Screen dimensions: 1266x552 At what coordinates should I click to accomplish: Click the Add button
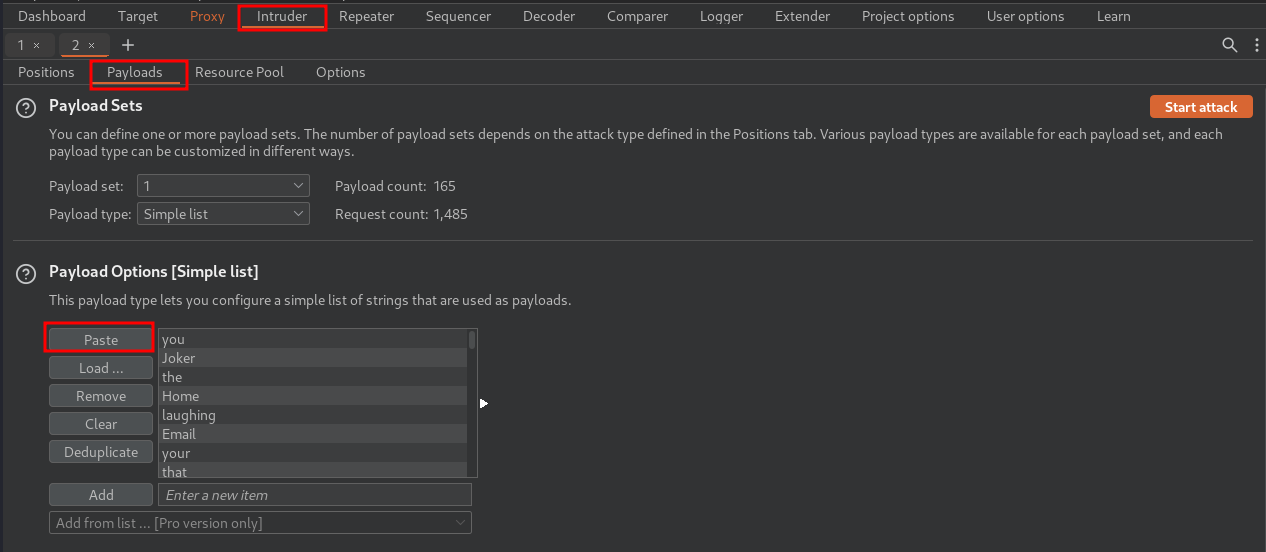coord(101,495)
